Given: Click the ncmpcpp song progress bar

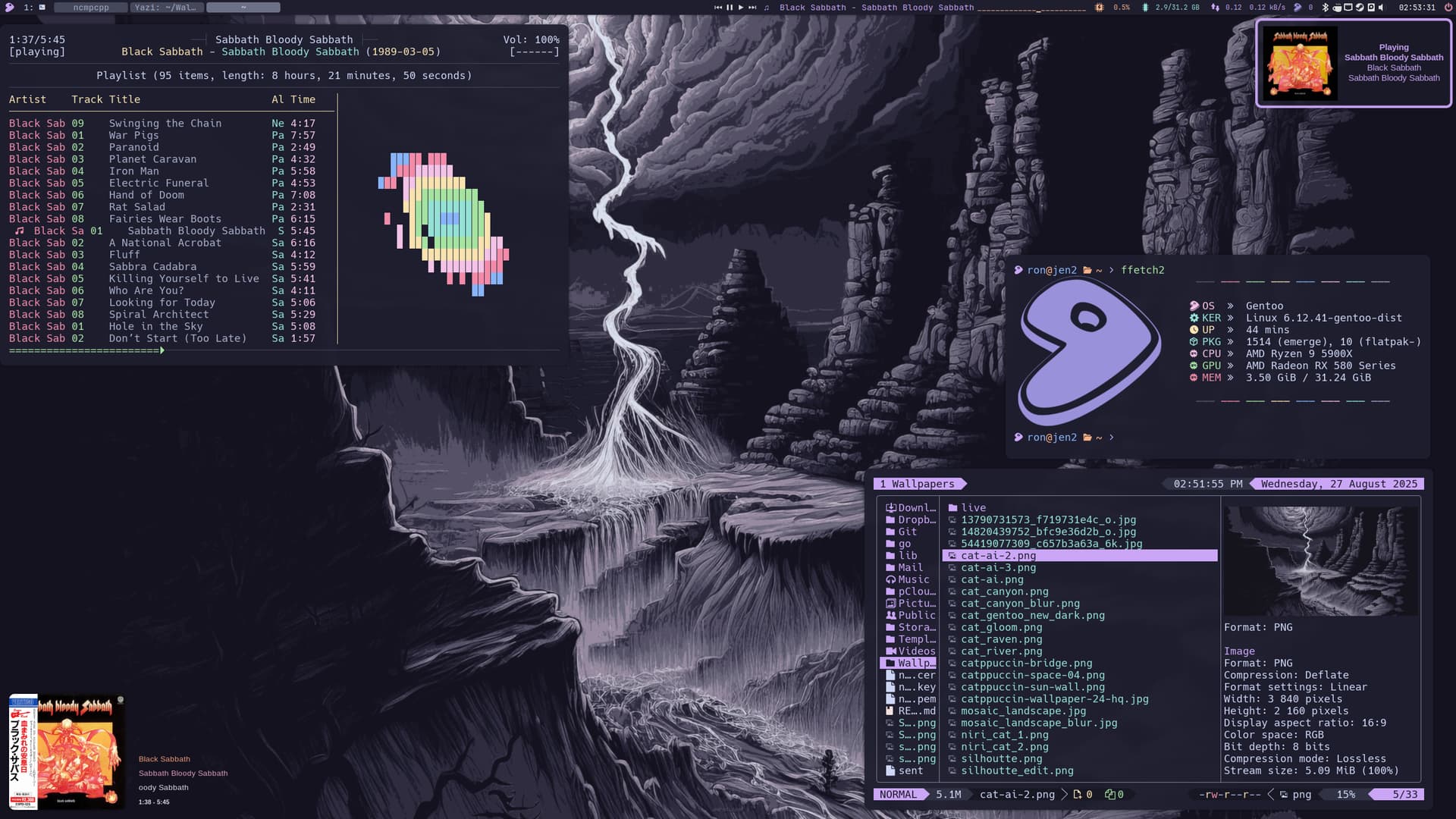Looking at the screenshot, I should click(x=284, y=350).
